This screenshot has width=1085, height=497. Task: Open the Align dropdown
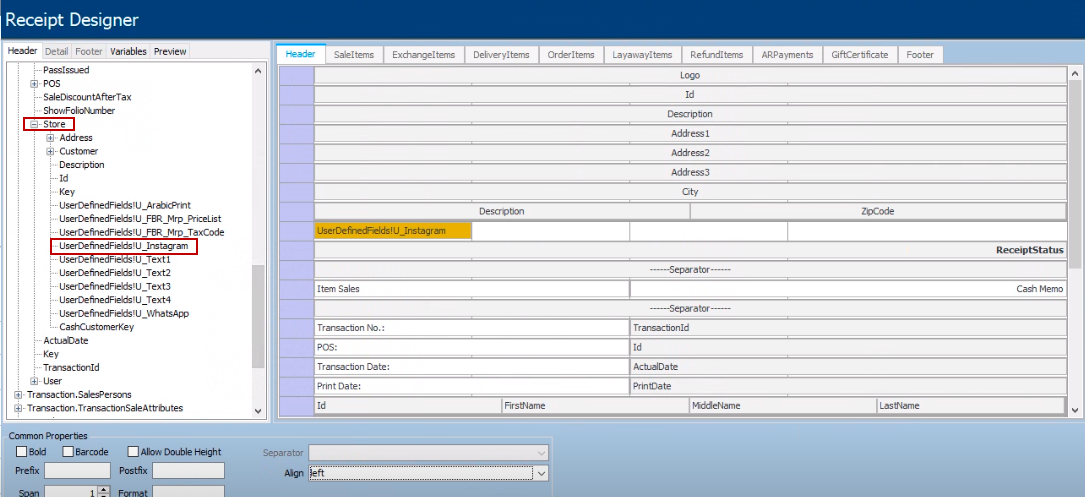[x=541, y=473]
